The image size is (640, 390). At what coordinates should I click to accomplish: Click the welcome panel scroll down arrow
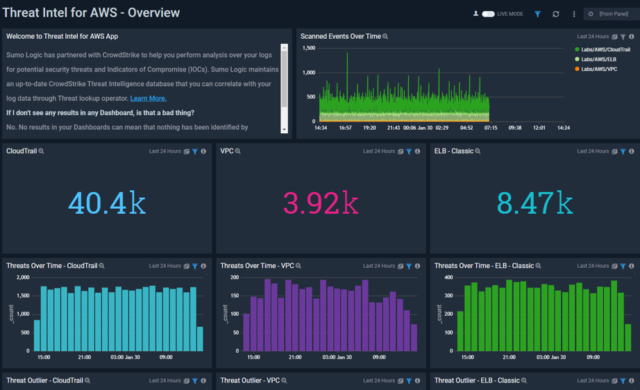click(x=284, y=130)
